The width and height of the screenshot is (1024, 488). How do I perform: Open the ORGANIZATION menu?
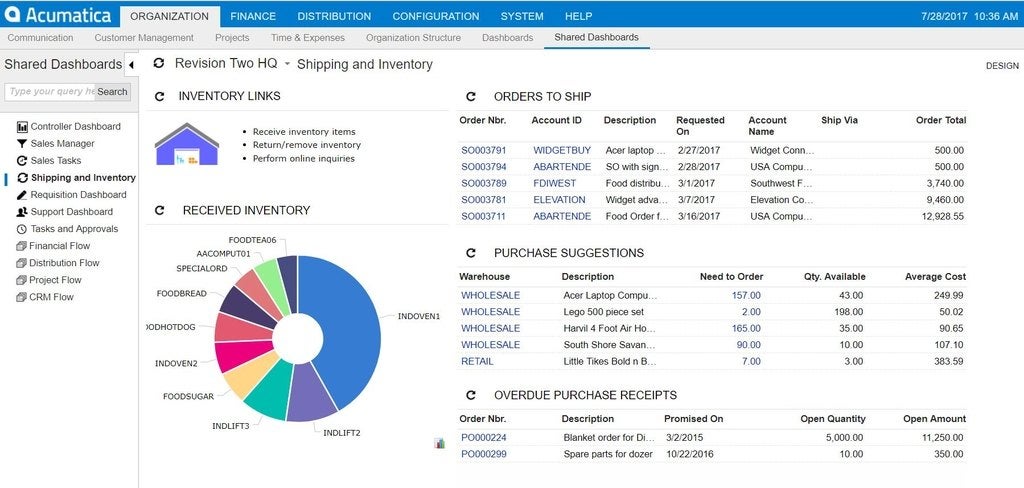click(170, 16)
